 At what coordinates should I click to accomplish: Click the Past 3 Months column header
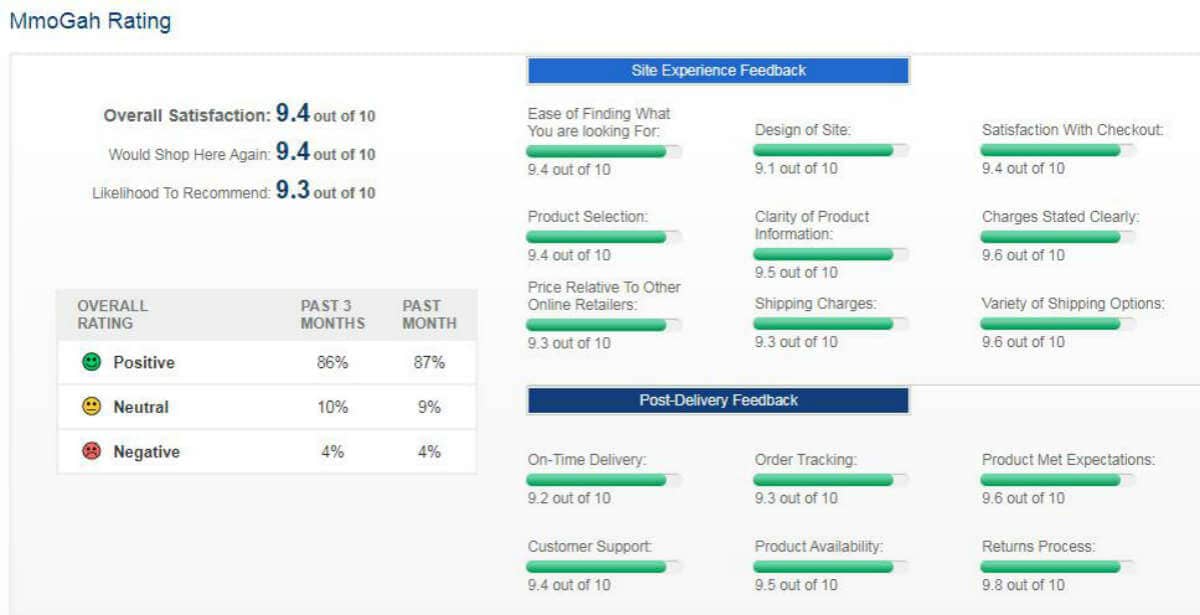point(333,314)
